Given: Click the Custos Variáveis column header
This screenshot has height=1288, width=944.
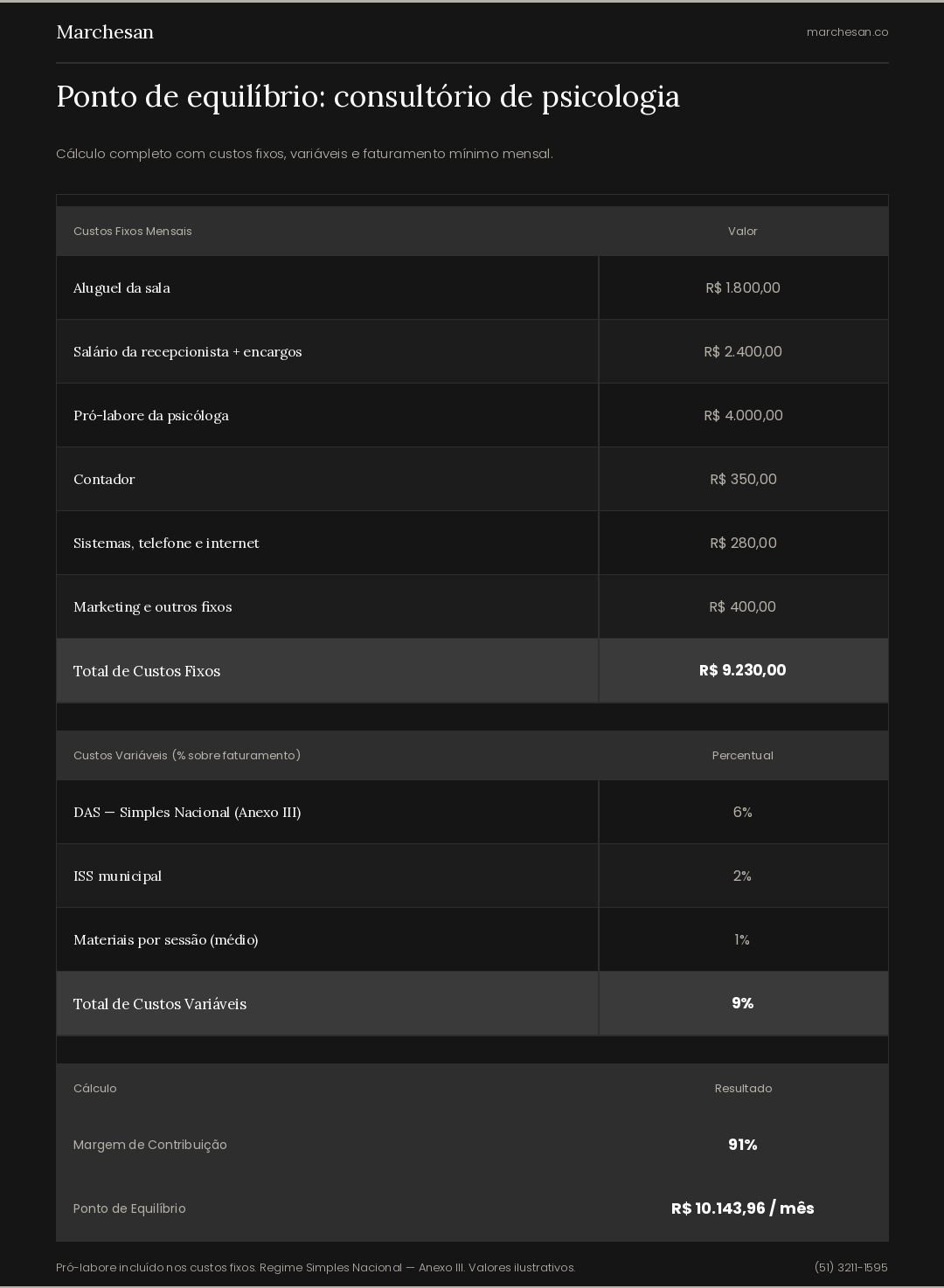Looking at the screenshot, I should click(x=187, y=755).
